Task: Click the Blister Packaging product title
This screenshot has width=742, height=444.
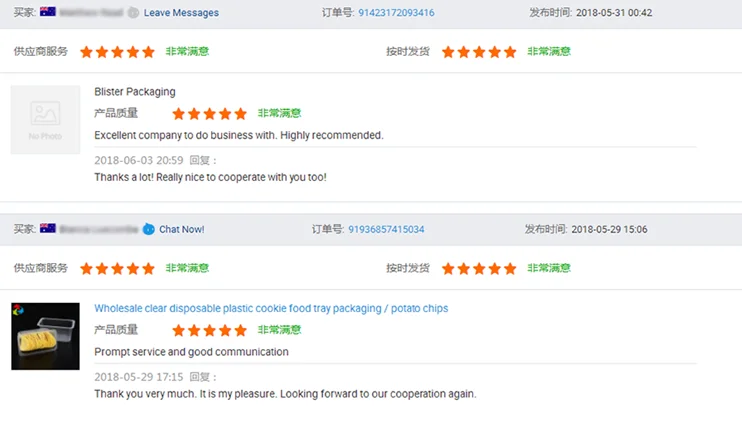Action: pyautogui.click(x=135, y=92)
